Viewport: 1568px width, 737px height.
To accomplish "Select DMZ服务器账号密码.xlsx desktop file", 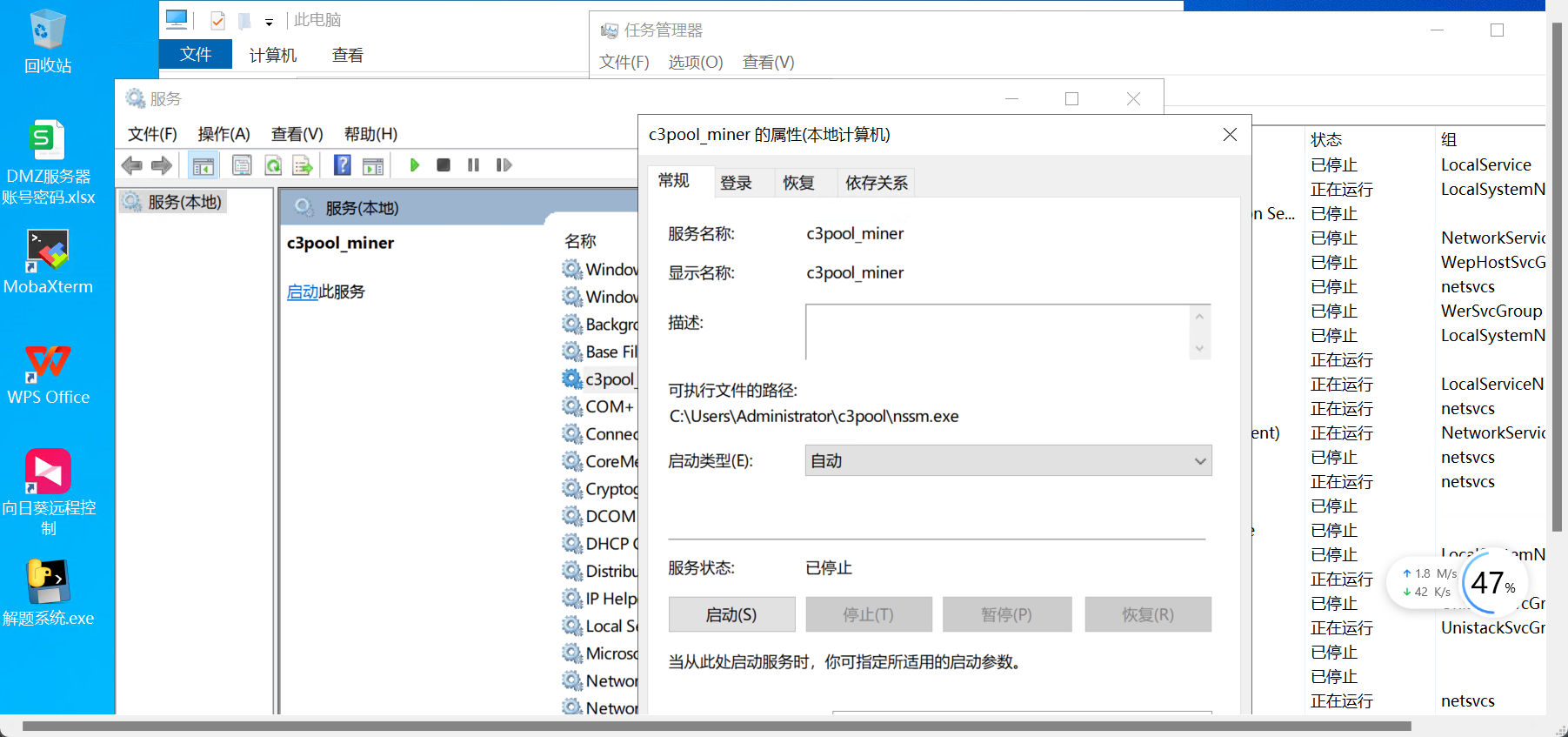I will coord(48,163).
